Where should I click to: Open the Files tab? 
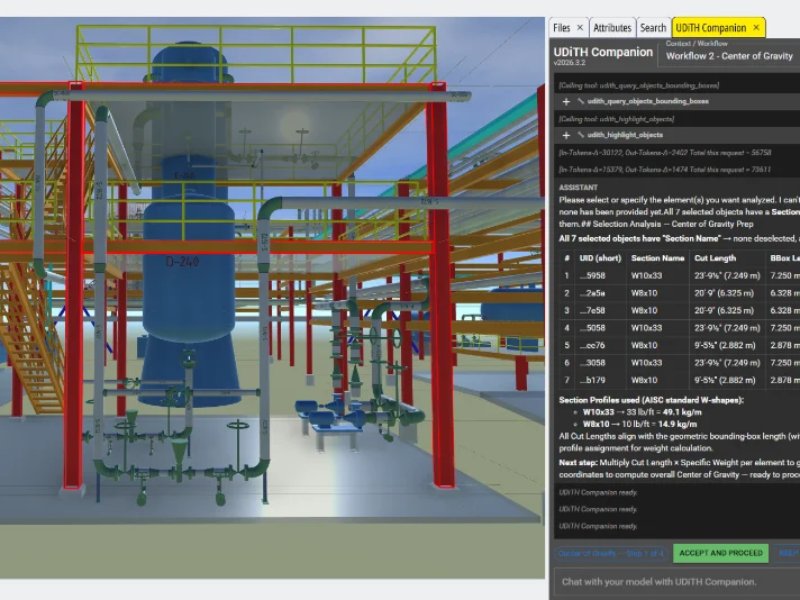tap(561, 28)
